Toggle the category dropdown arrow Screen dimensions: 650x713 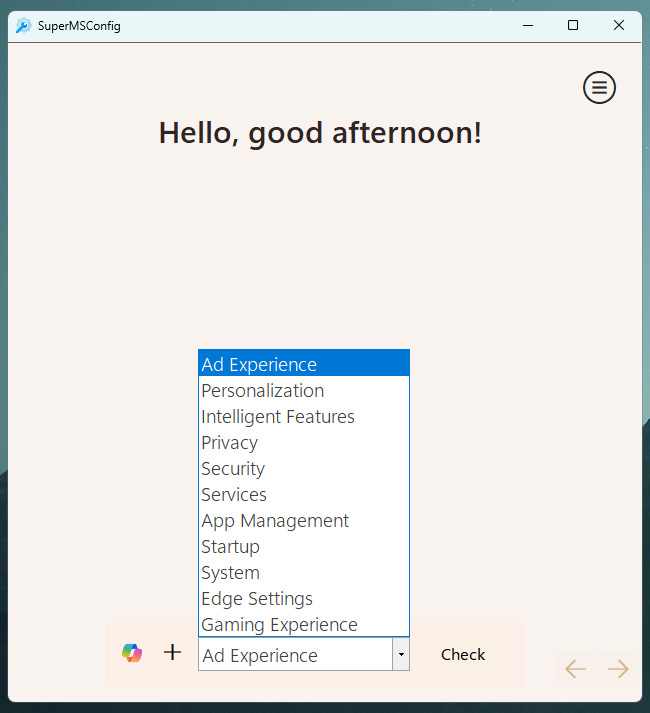[x=401, y=654]
